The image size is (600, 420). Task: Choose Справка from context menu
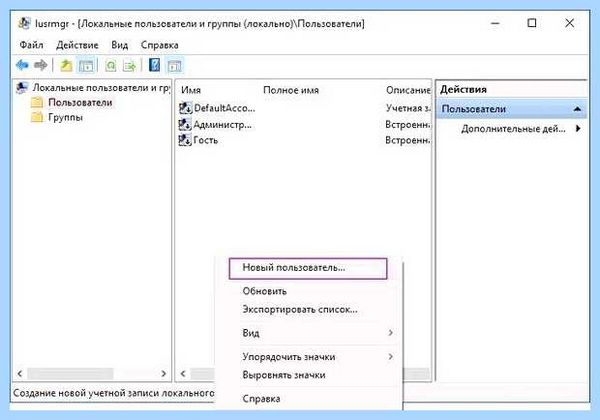[261, 399]
